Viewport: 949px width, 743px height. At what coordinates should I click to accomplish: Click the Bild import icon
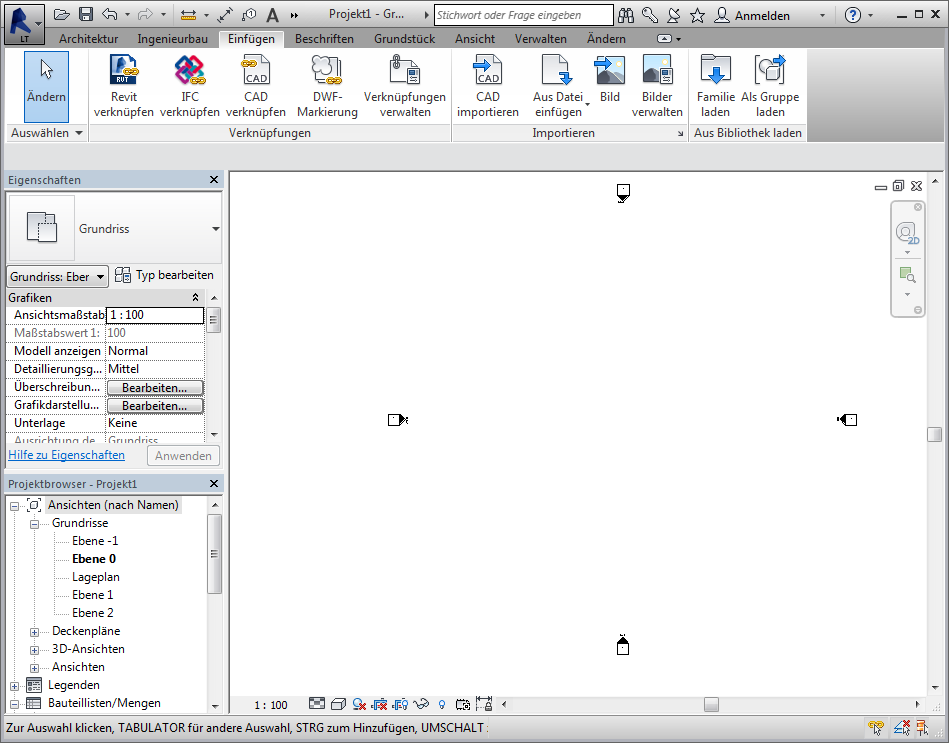pos(609,70)
